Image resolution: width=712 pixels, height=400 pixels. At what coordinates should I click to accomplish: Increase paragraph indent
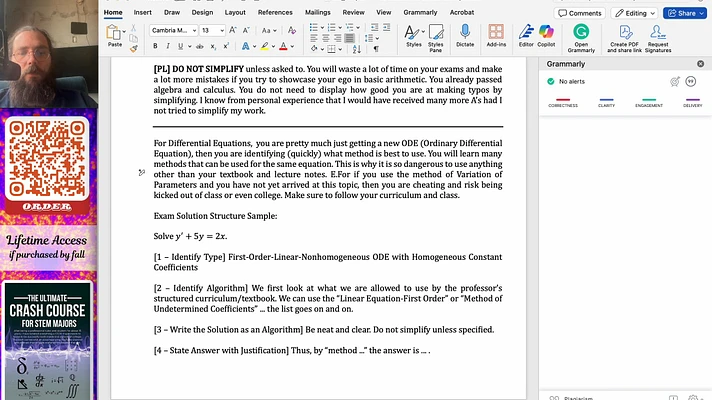386,28
